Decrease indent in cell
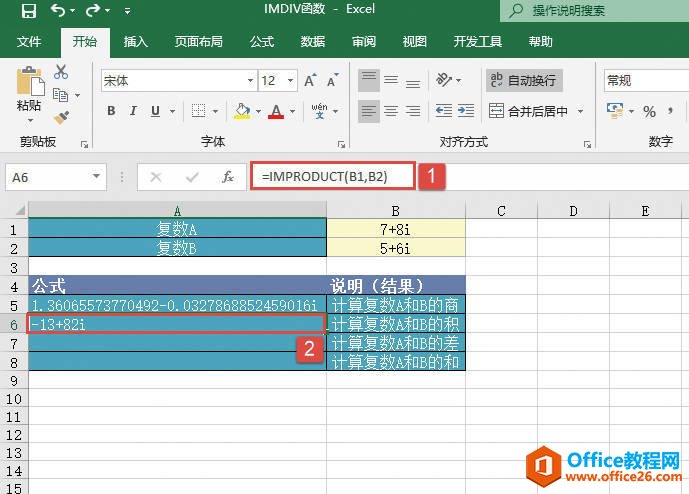 coord(444,111)
